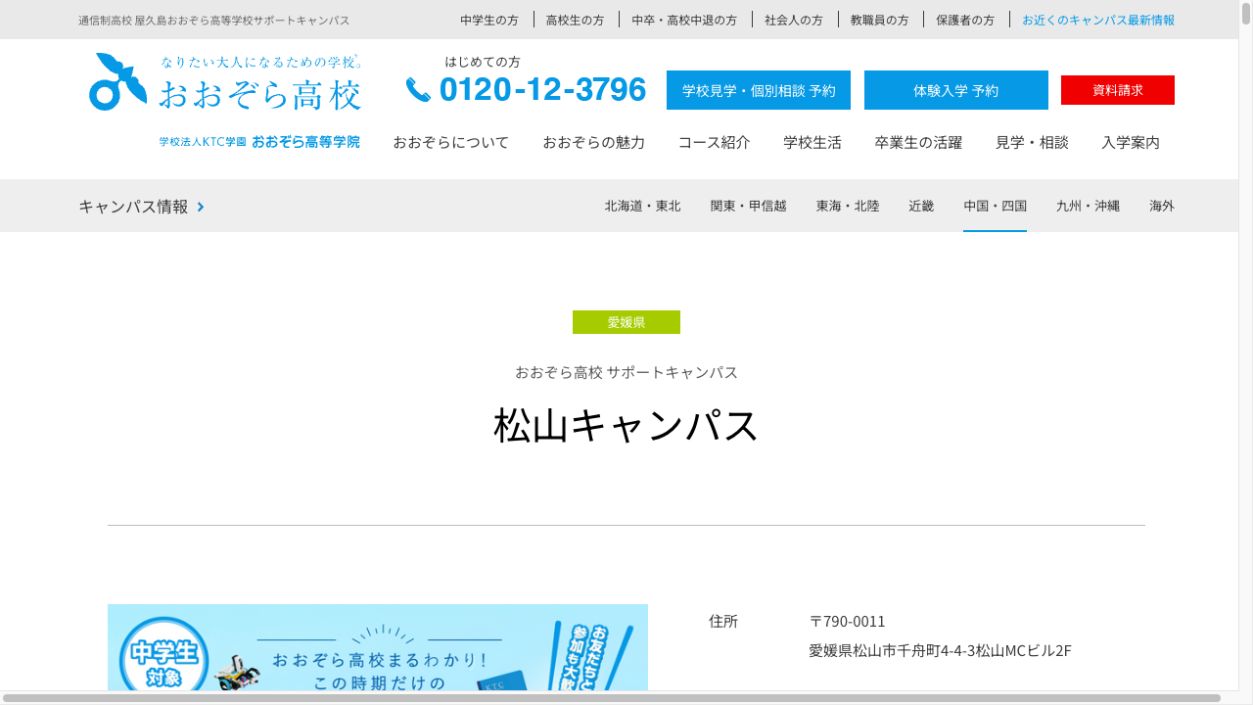
Task: Open おおぞらについて menu
Action: coord(451,143)
